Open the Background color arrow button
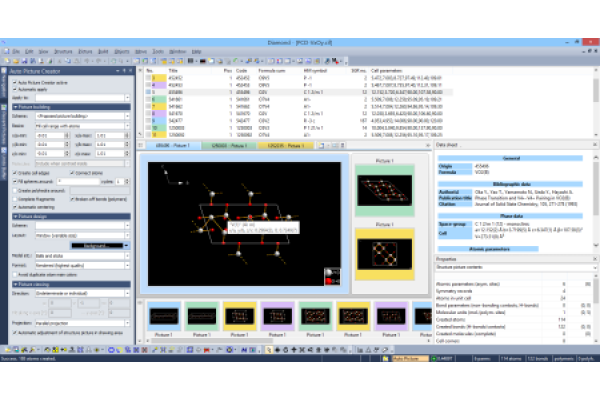Screen dimensions: 600x400 point(127,245)
